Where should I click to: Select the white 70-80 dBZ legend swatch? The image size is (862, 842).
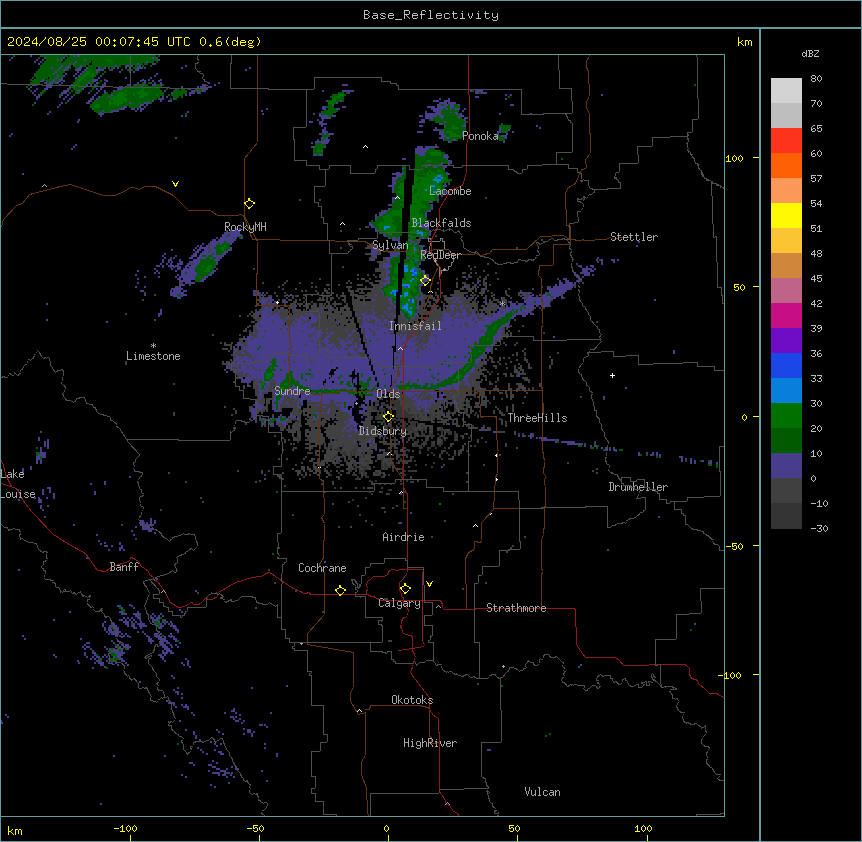tap(786, 91)
